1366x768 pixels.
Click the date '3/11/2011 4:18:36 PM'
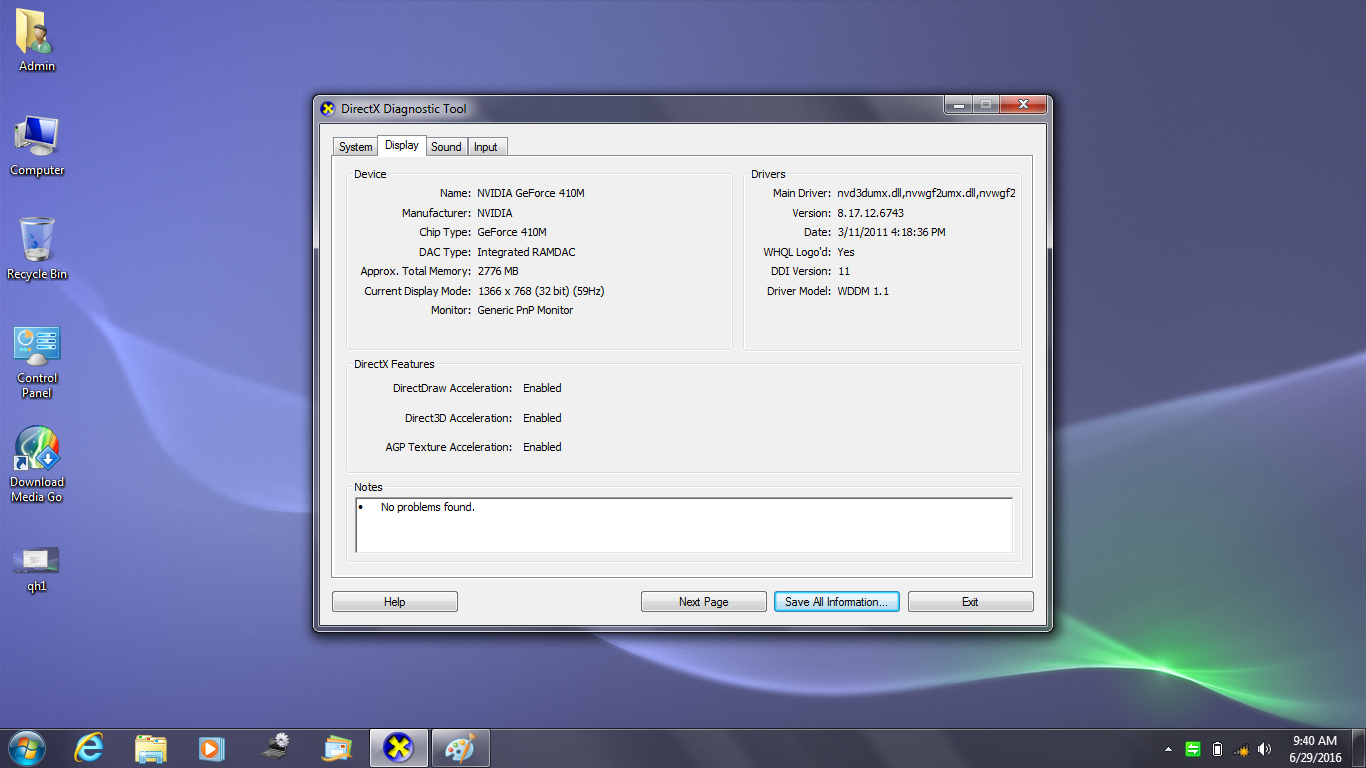(892, 232)
